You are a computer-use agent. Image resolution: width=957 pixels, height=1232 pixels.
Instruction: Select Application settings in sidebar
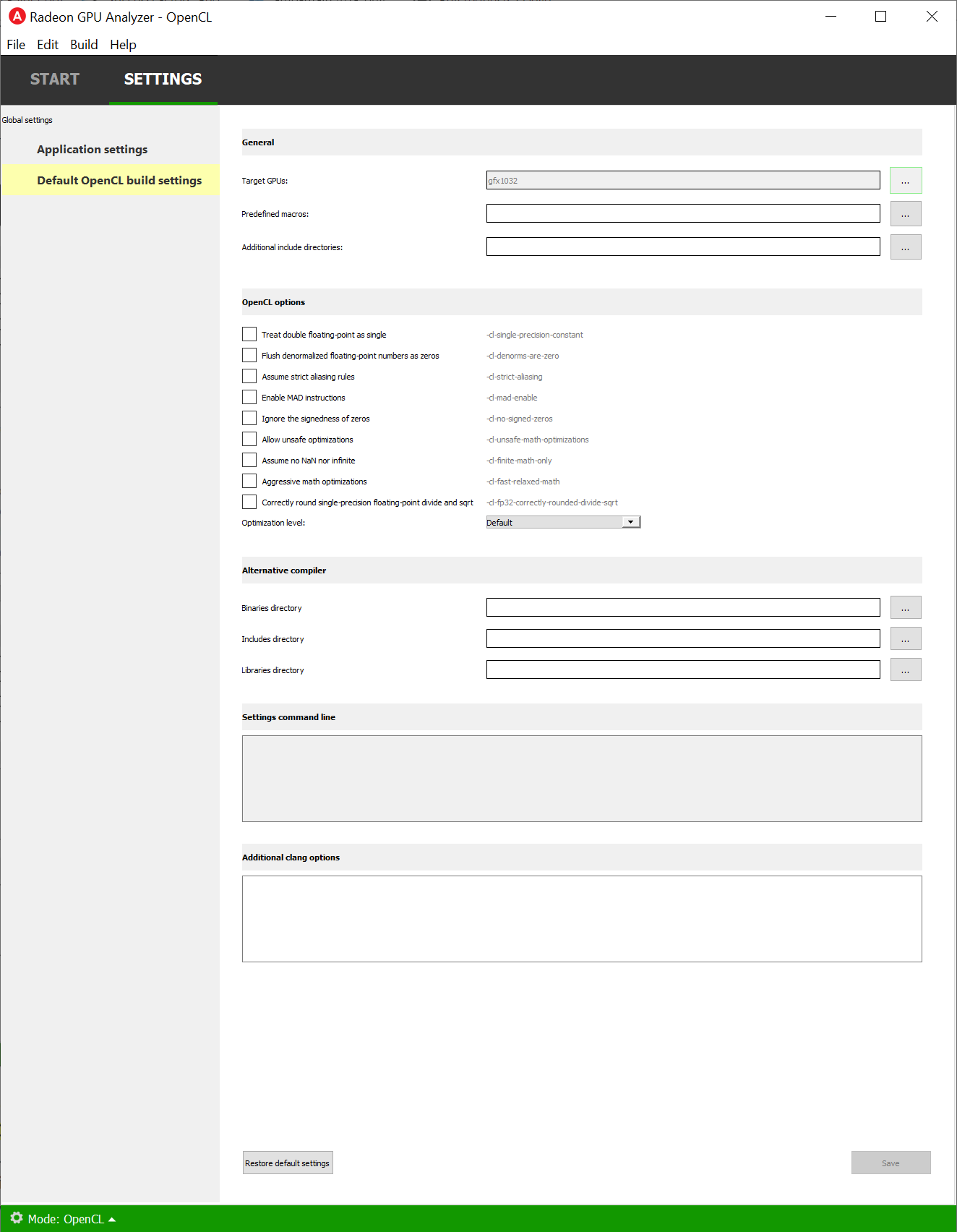[x=92, y=150]
